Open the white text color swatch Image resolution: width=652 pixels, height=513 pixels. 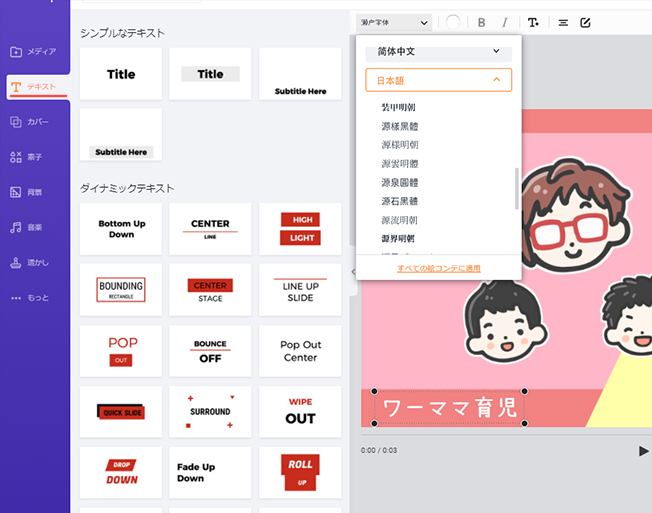pyautogui.click(x=453, y=22)
